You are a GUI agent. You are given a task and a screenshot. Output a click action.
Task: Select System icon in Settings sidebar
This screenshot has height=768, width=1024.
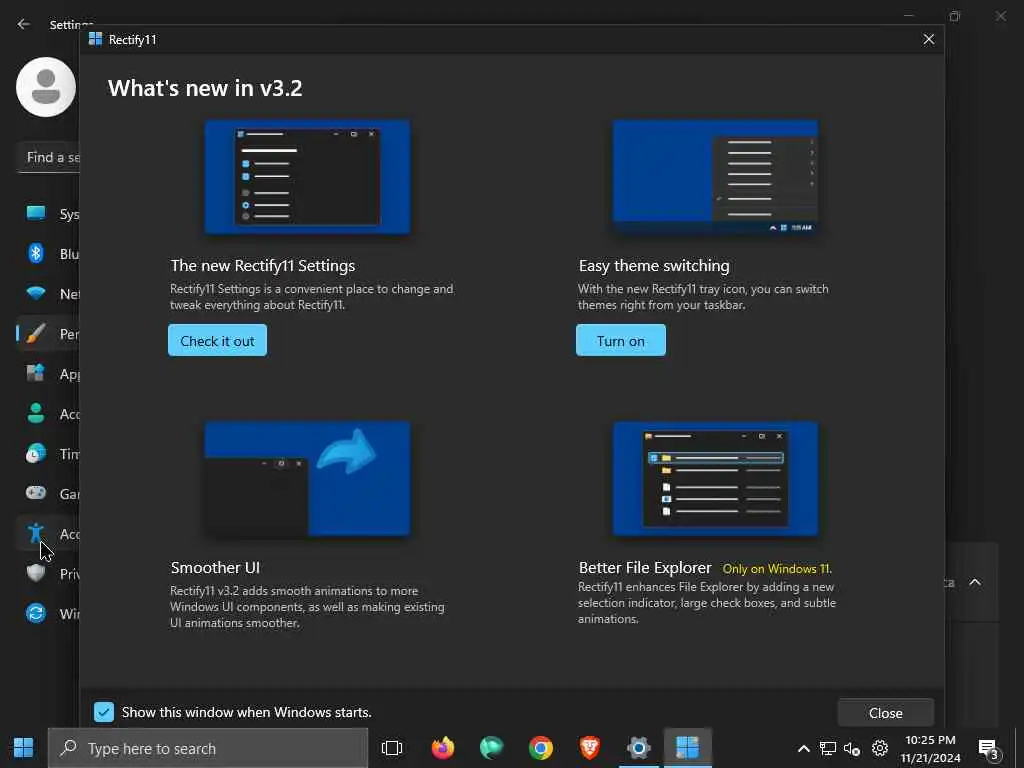(36, 214)
